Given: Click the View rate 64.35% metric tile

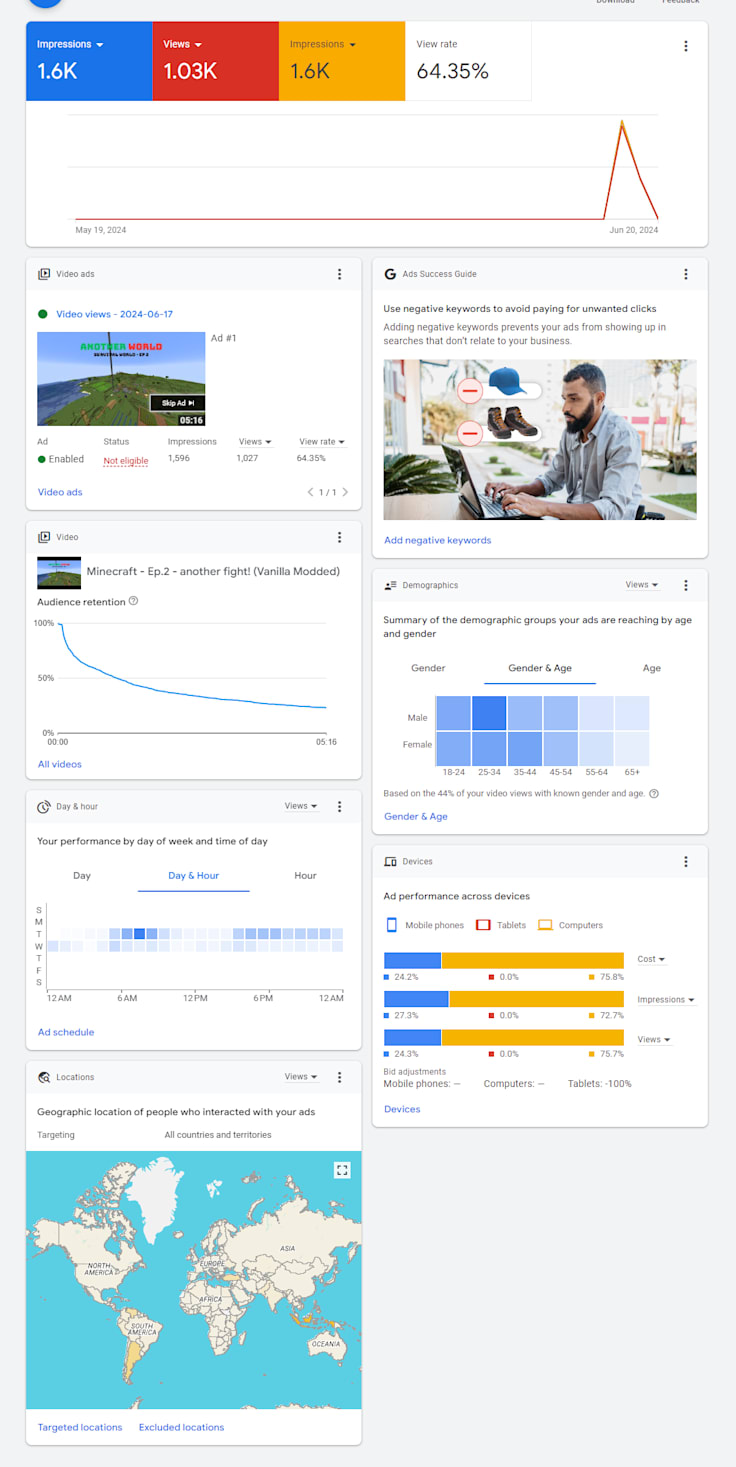Looking at the screenshot, I should point(468,61).
